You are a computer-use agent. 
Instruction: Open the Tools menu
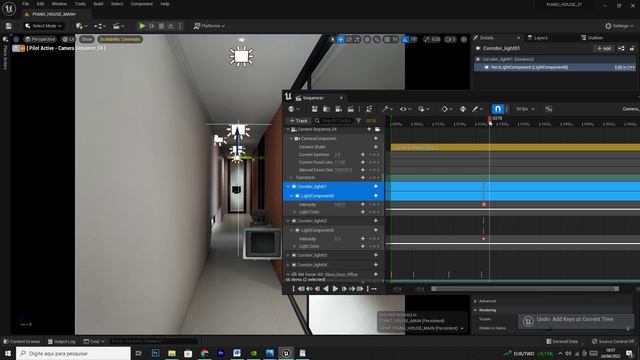80,4
